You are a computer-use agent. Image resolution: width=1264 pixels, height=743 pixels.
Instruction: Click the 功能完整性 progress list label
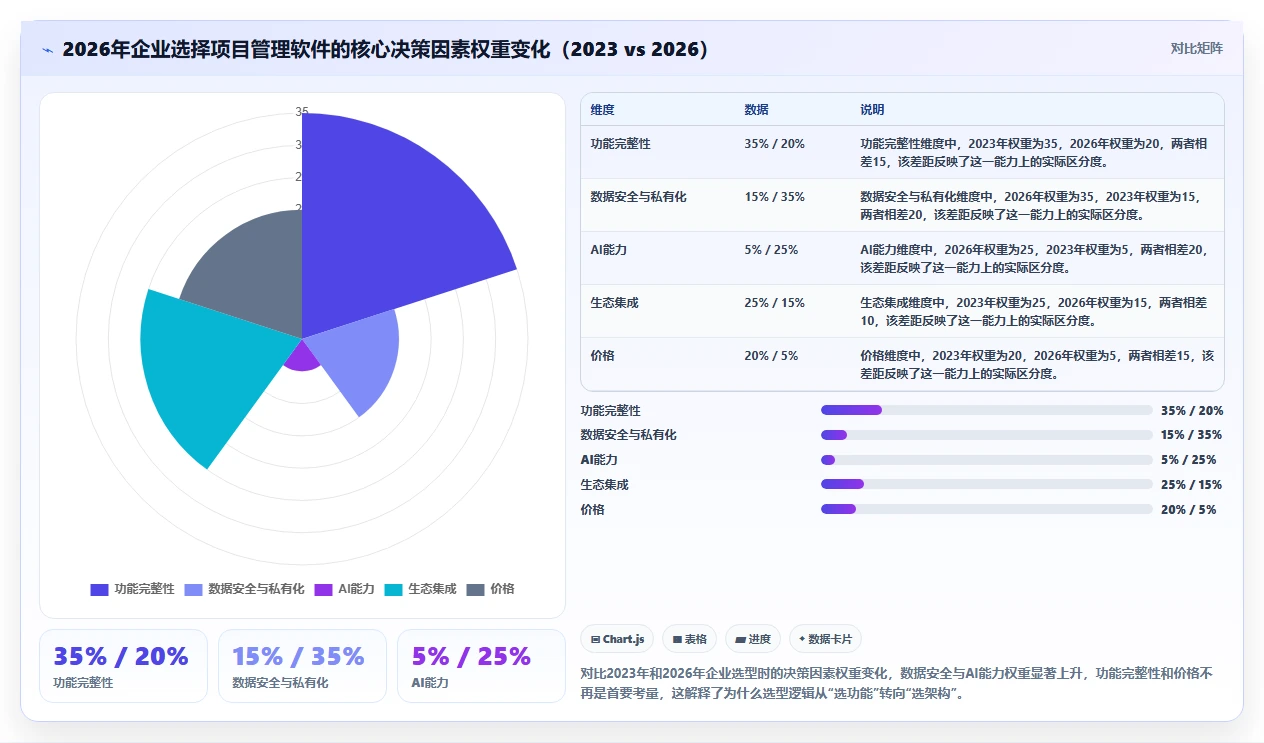[611, 410]
